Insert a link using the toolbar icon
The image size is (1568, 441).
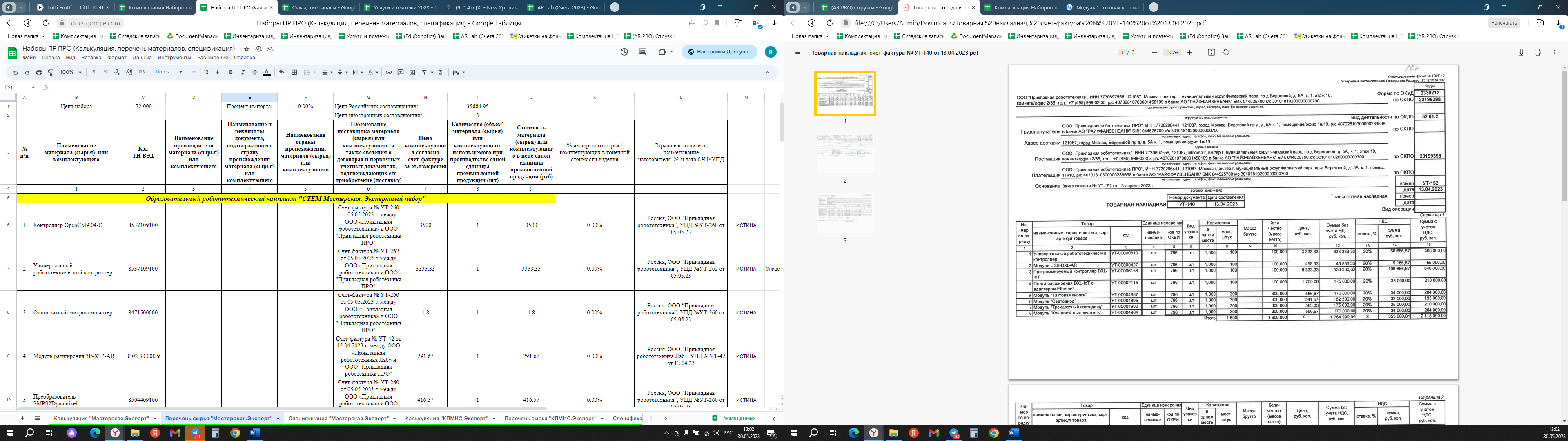pos(388,73)
